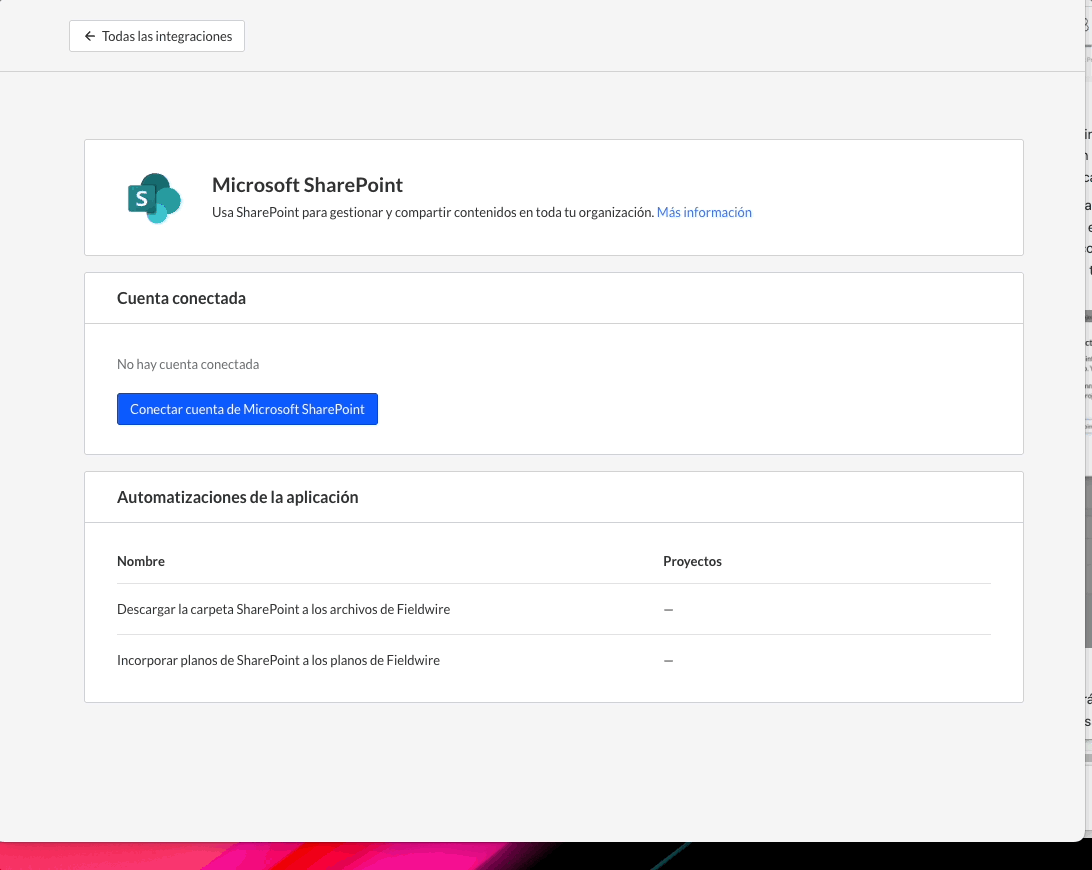Viewport: 1092px width, 870px height.
Task: Click the back arrow icon in Todas las integraciones
Action: tap(90, 36)
